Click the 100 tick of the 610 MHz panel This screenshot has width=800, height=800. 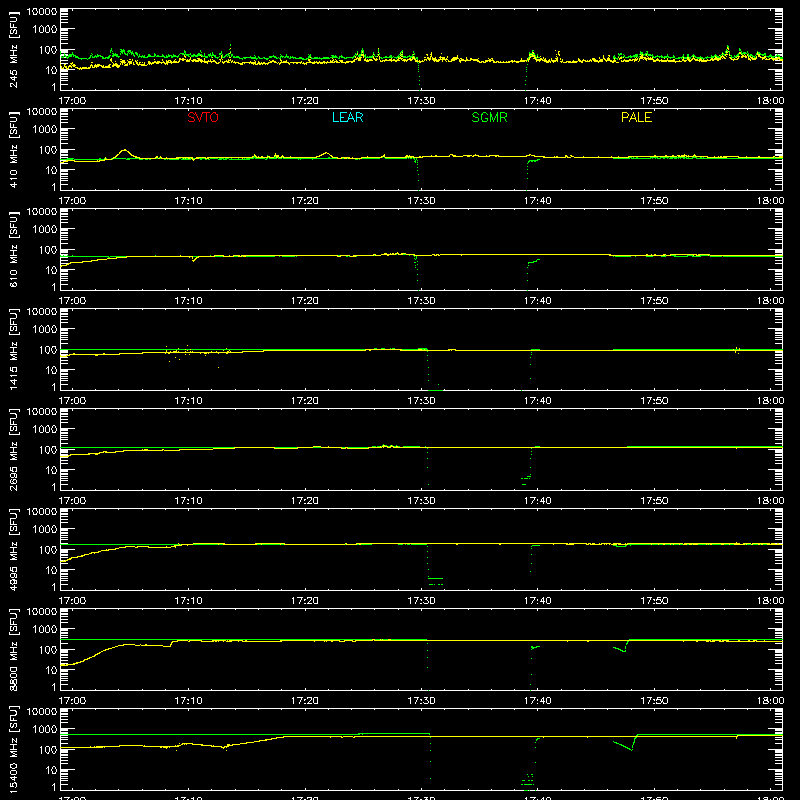(x=48, y=250)
